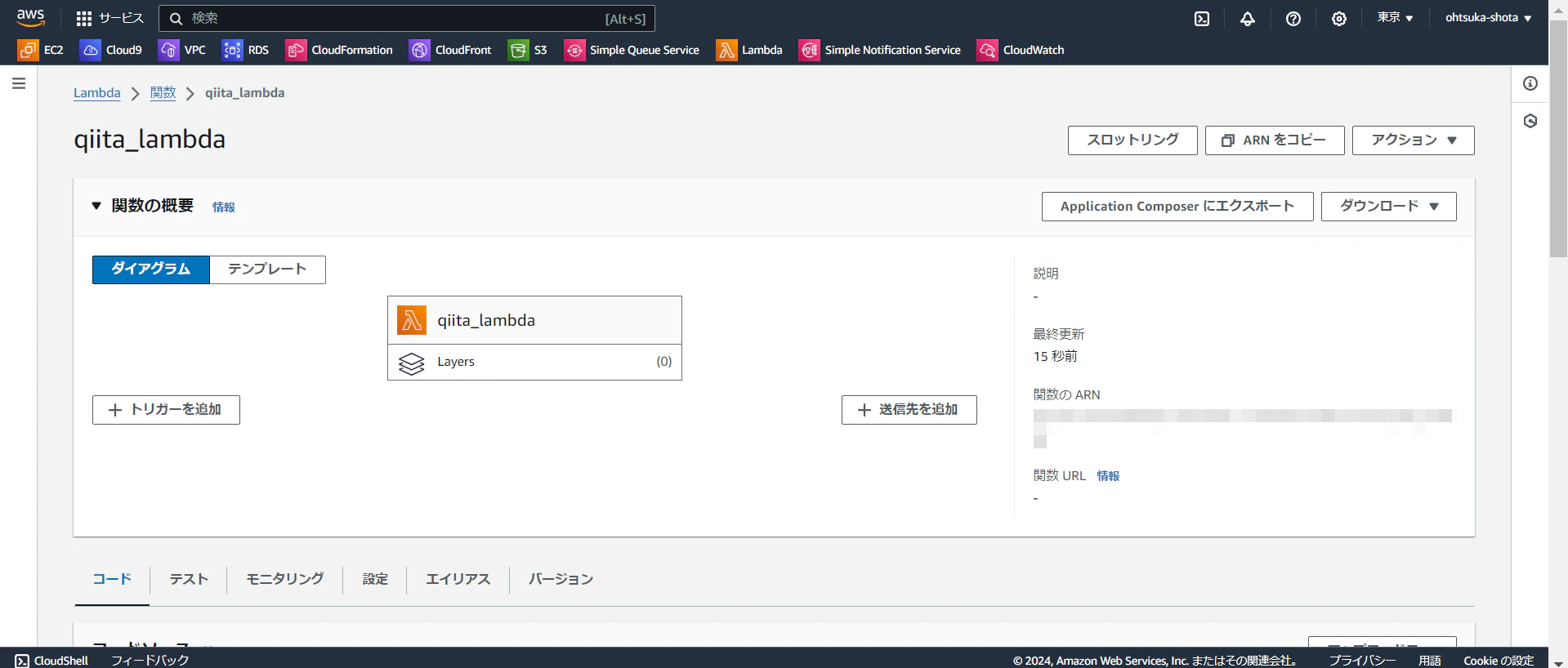Switch to テンプレート view
Screen dimensions: 1568x668
coord(267,269)
